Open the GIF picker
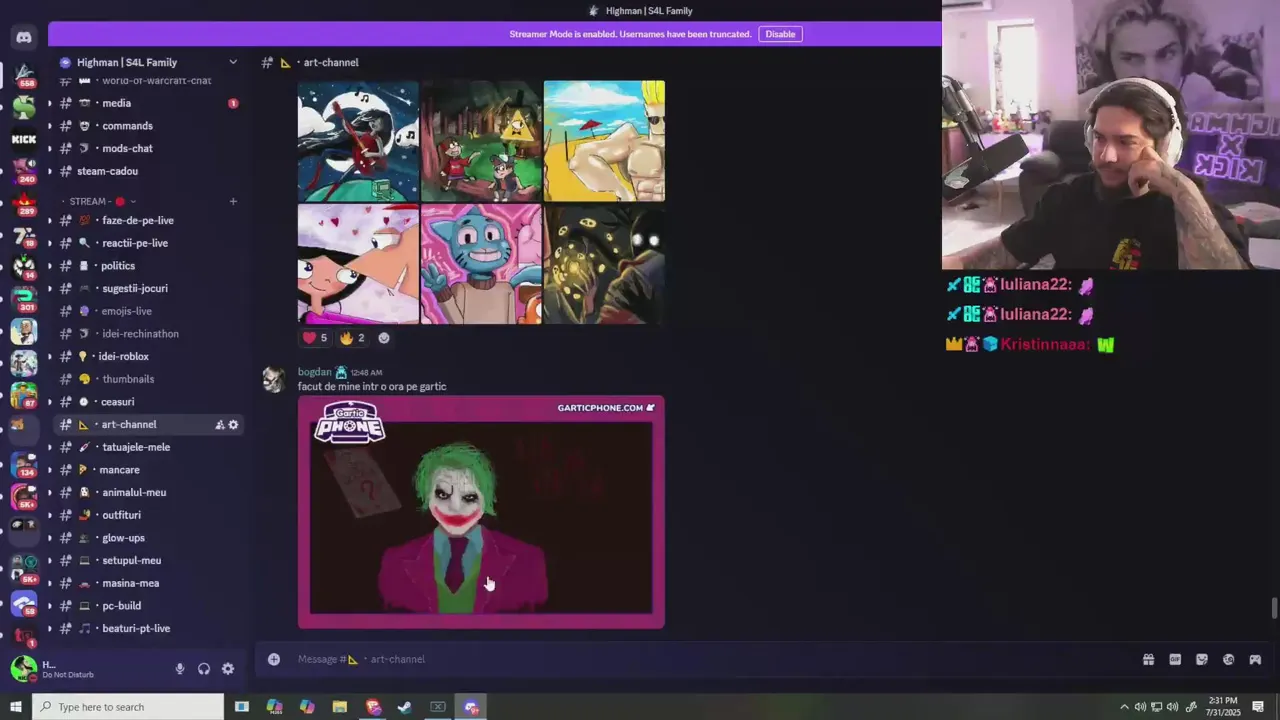Screen dimensions: 1280x720 coord(1175,659)
